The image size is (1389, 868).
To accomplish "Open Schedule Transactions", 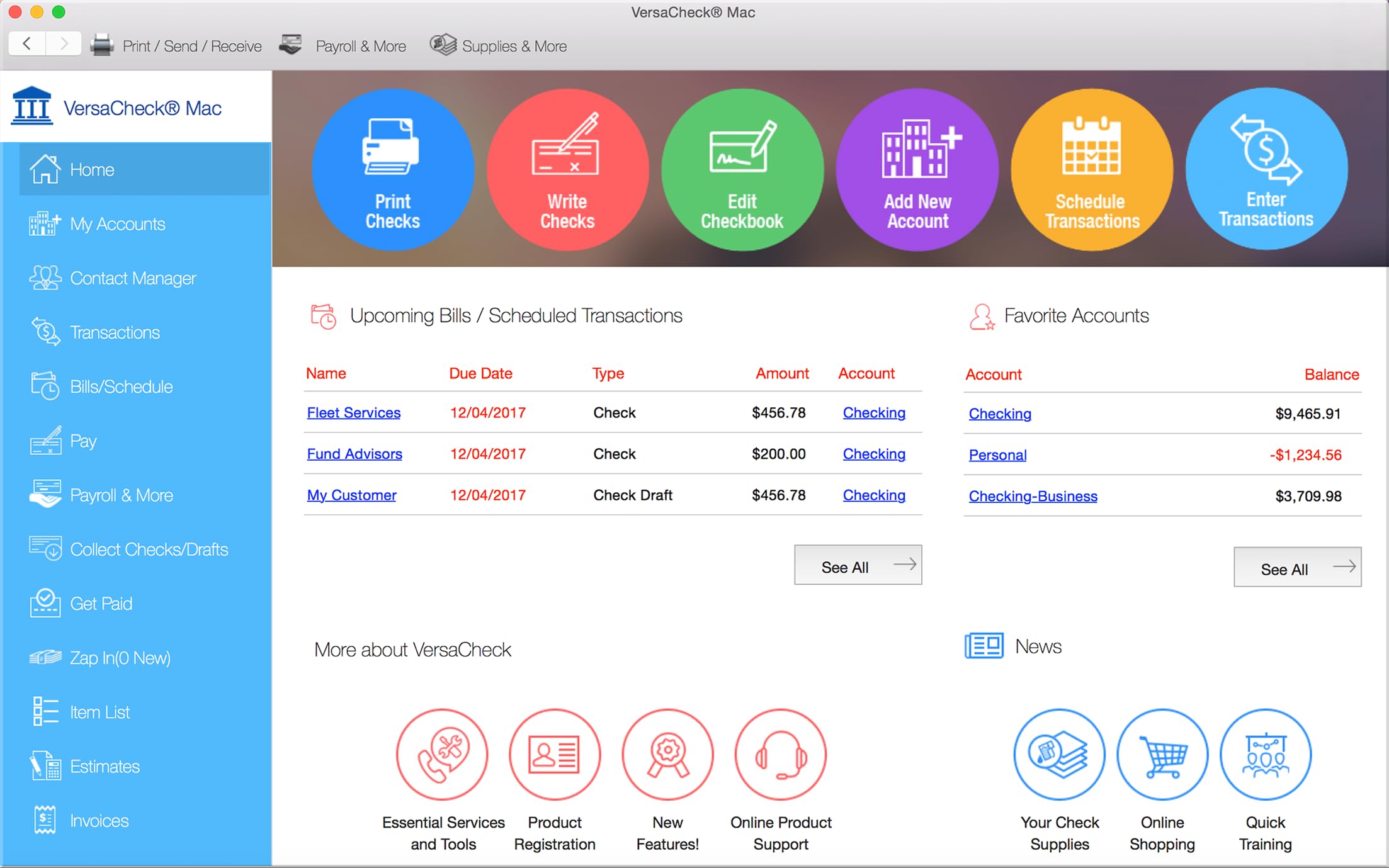I will point(1091,169).
